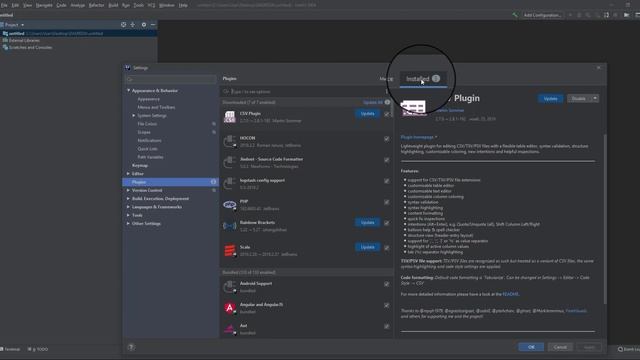This screenshot has width=640, height=360.
Task: Toggle the HOCON plugin checkbox
Action: (x=387, y=139)
